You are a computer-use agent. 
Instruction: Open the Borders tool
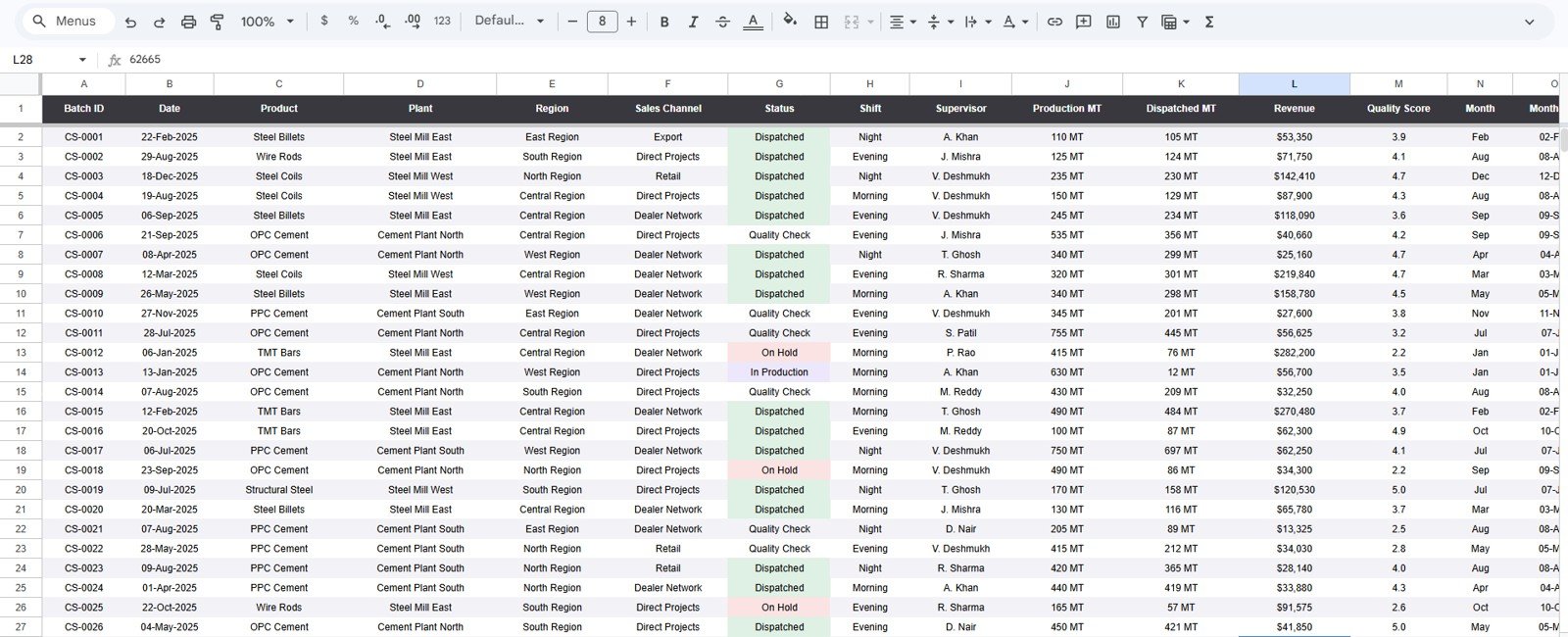[x=821, y=22]
